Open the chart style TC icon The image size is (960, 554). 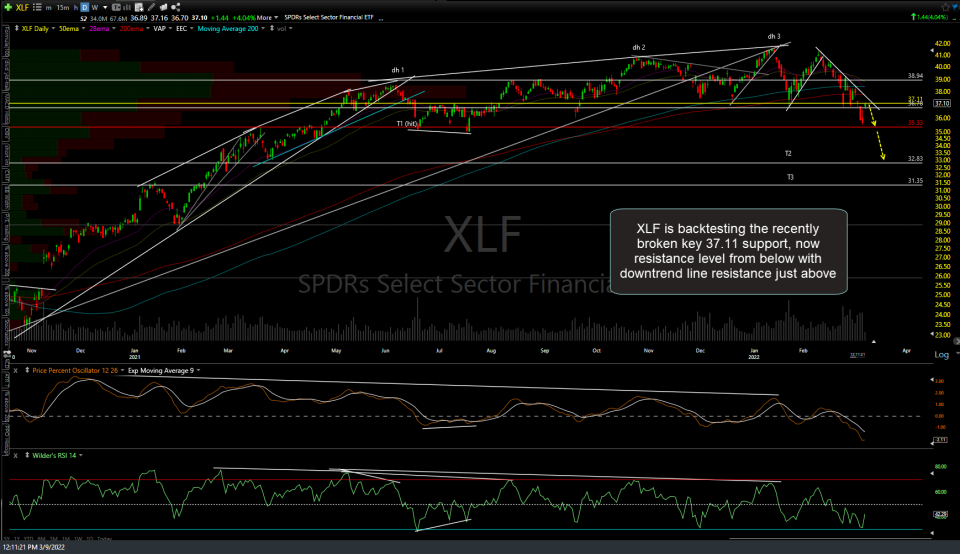116,7
